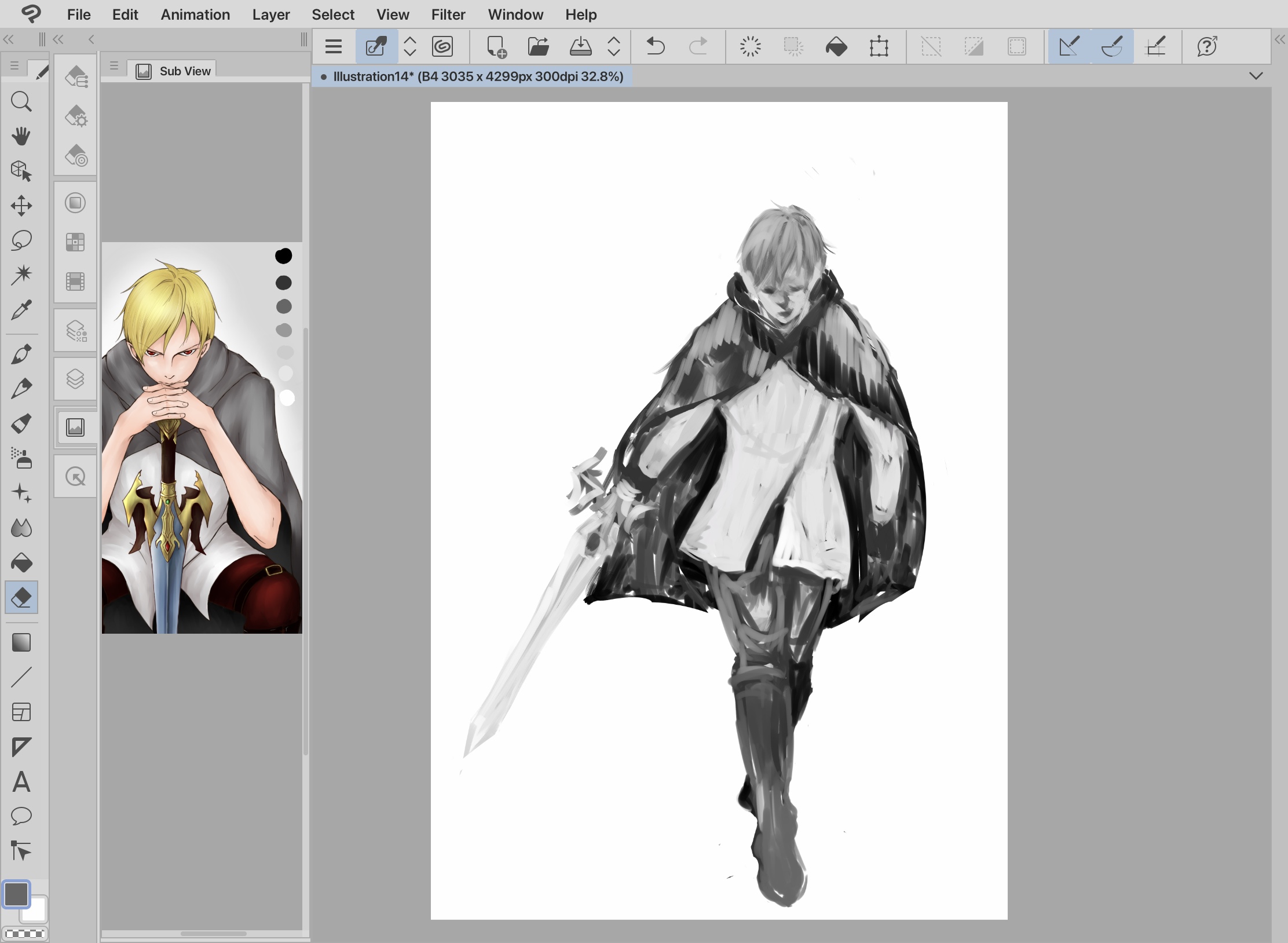Select the Frame border tool
Image resolution: width=1288 pixels, height=943 pixels.
tap(21, 712)
